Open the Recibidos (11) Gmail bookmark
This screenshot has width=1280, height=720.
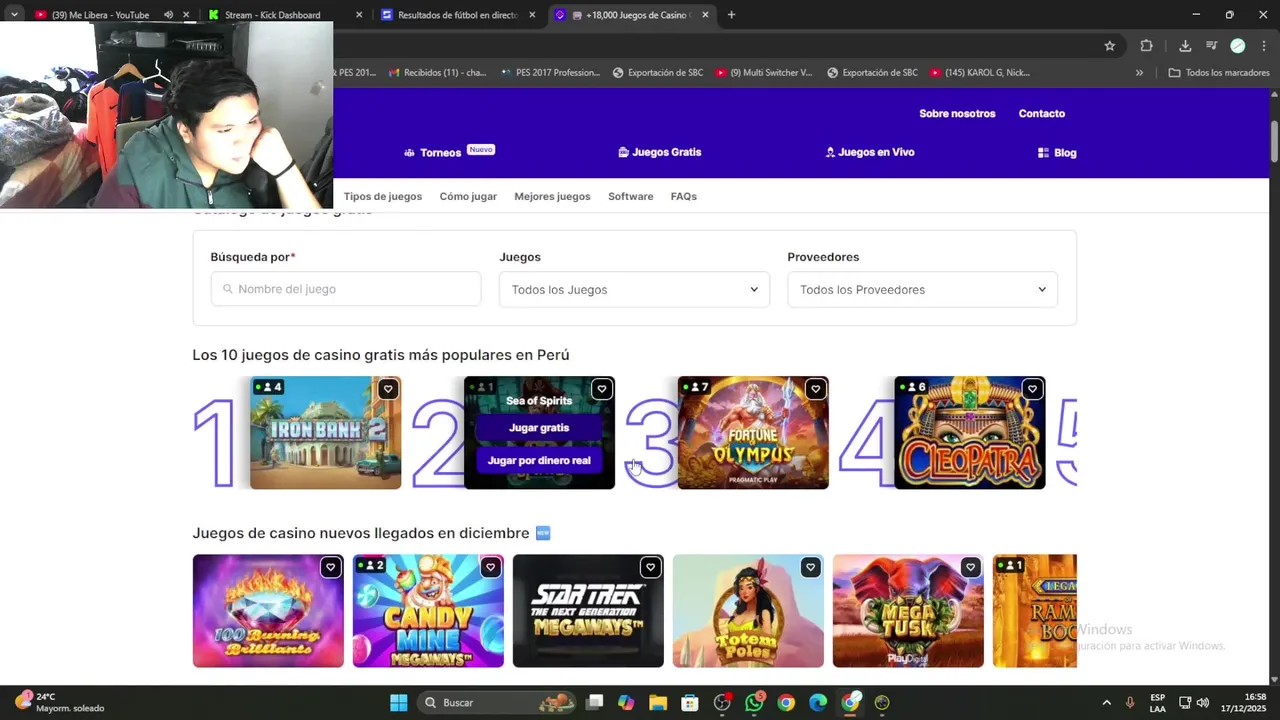tap(438, 72)
